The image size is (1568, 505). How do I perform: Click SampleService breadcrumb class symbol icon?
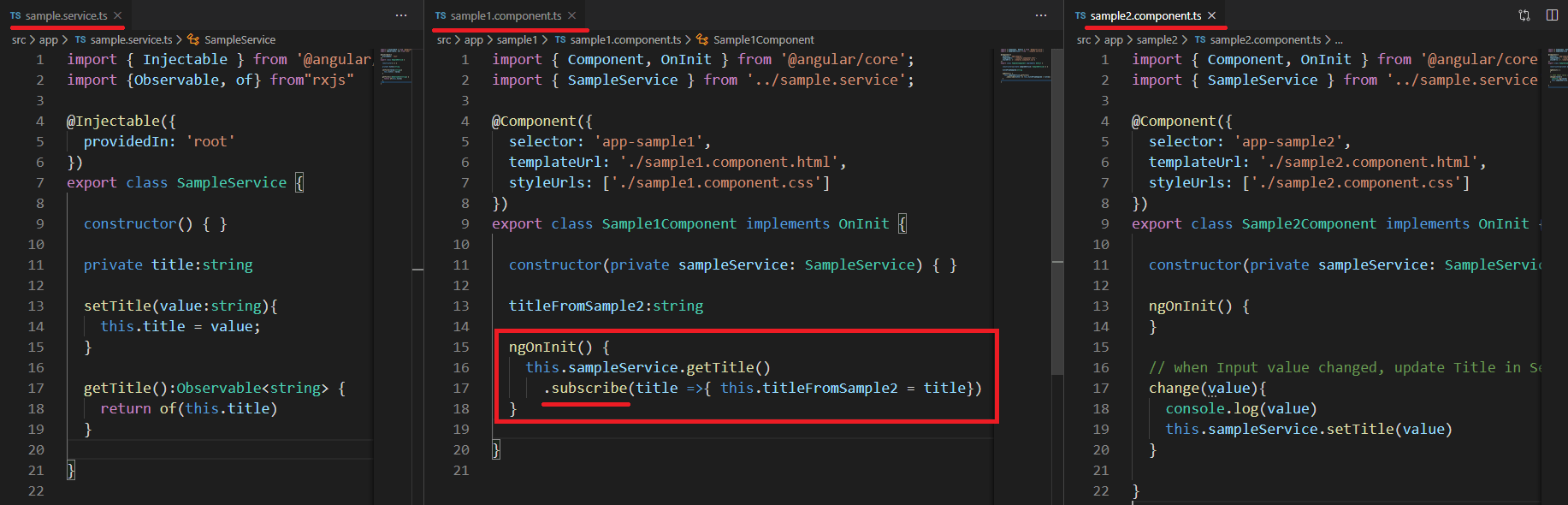[x=193, y=39]
